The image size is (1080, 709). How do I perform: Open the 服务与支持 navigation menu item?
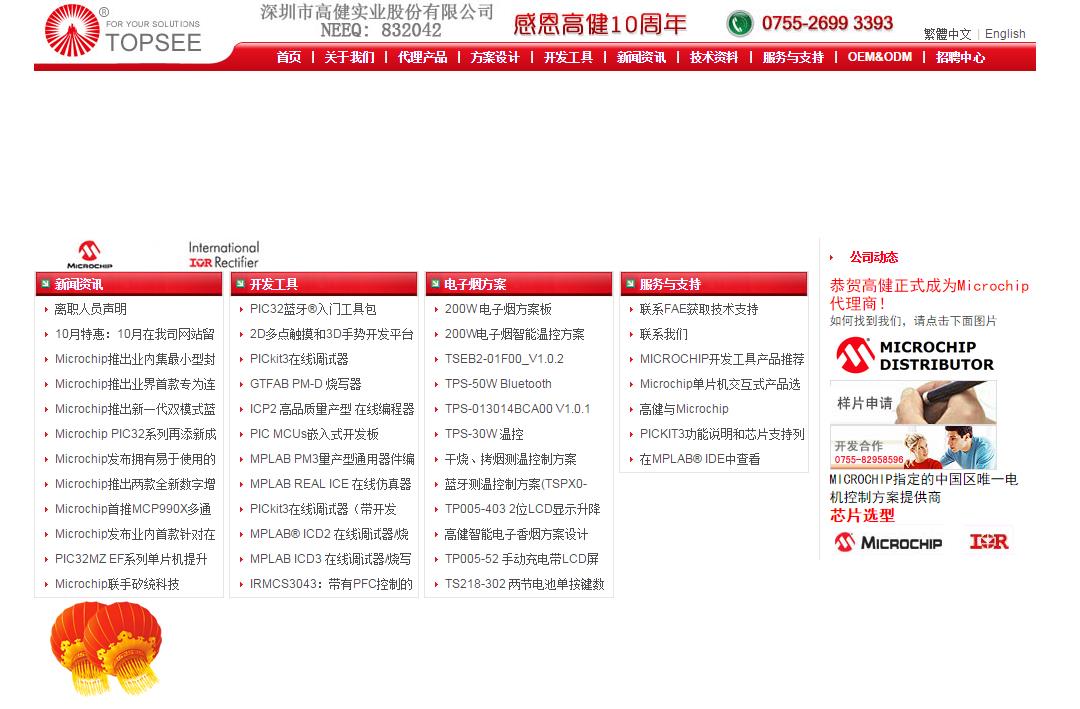click(793, 57)
